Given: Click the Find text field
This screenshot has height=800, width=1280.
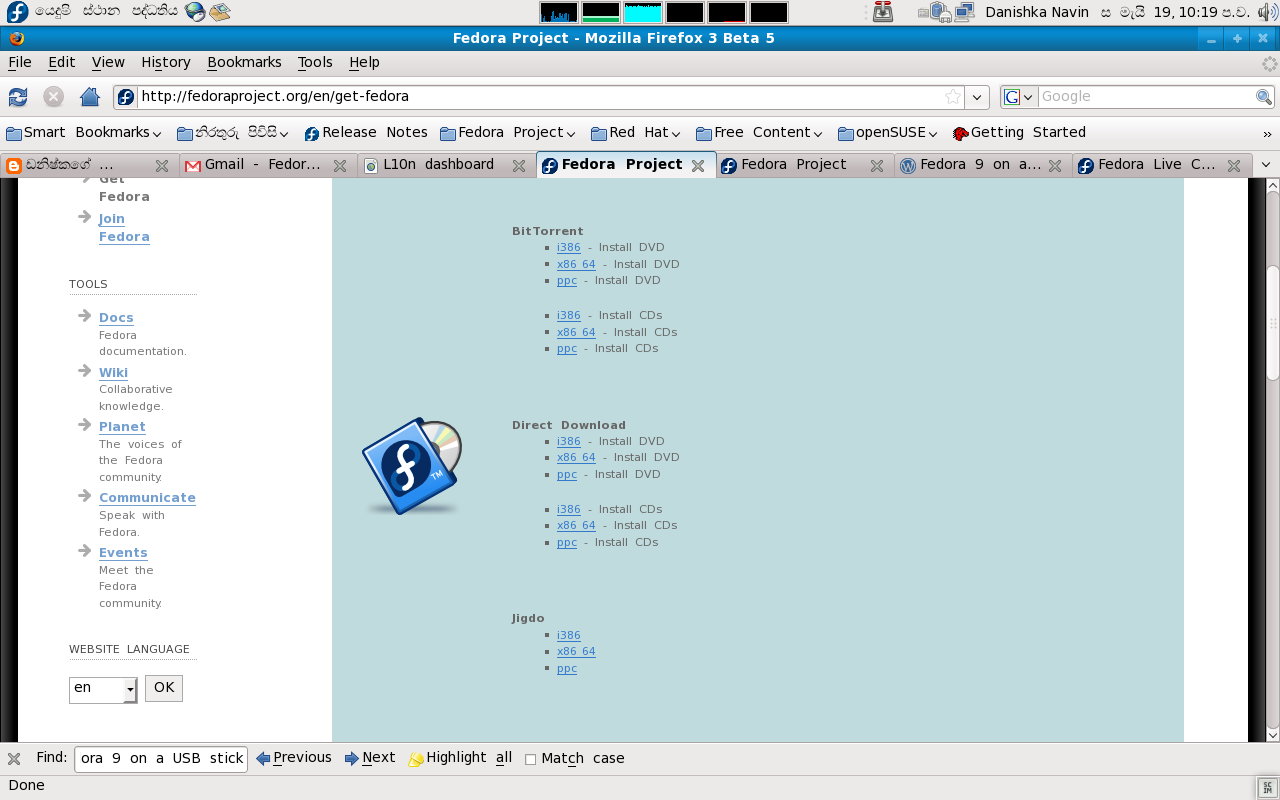Looking at the screenshot, I should [160, 759].
